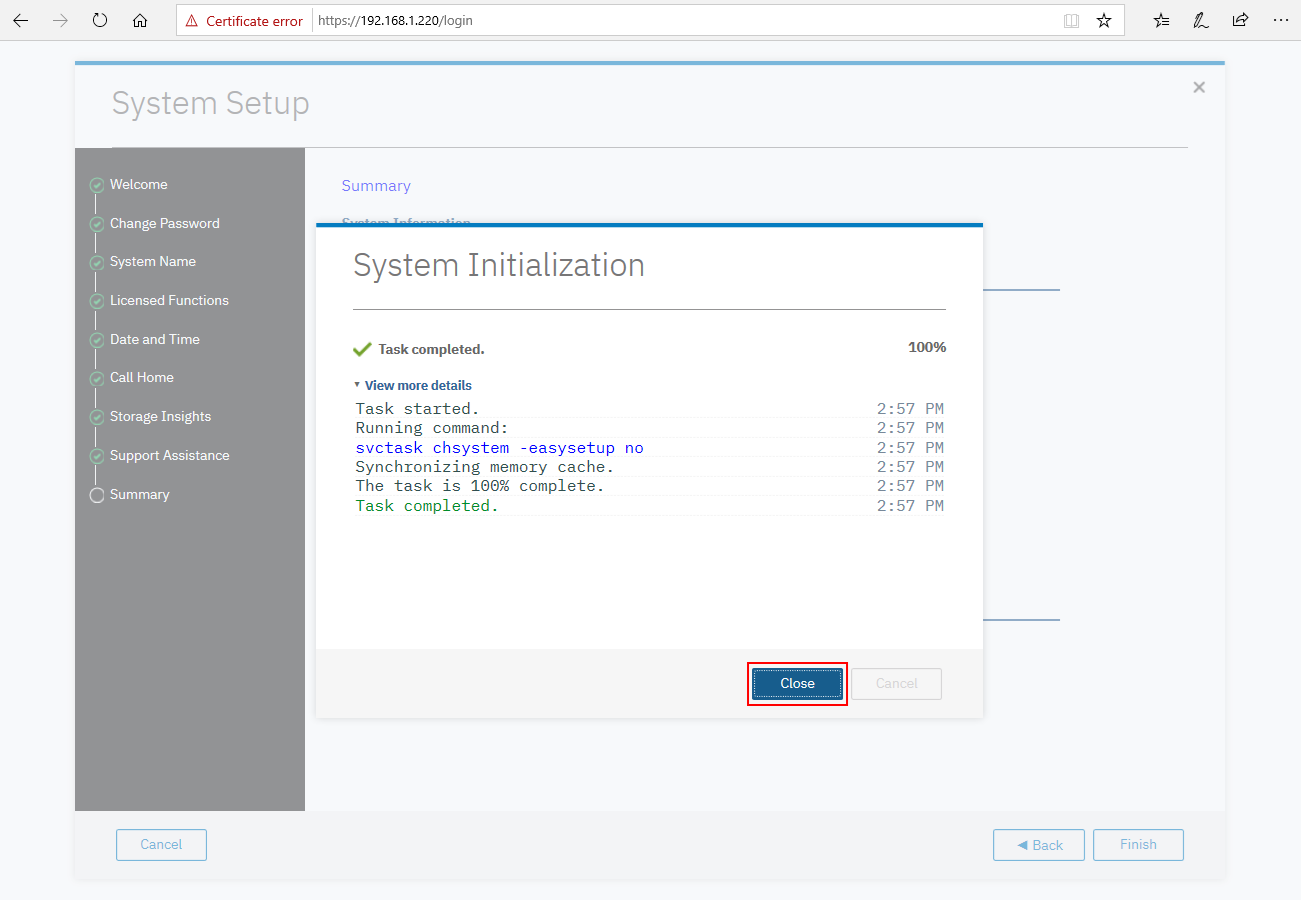Close the System Initialization dialog
Image resolution: width=1301 pixels, height=900 pixels.
(798, 684)
